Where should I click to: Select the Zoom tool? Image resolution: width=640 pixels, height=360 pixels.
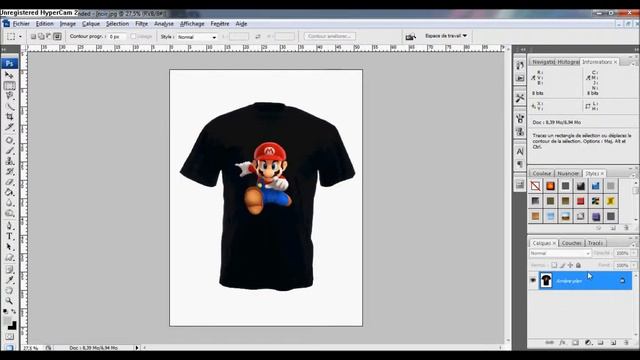tap(9, 301)
